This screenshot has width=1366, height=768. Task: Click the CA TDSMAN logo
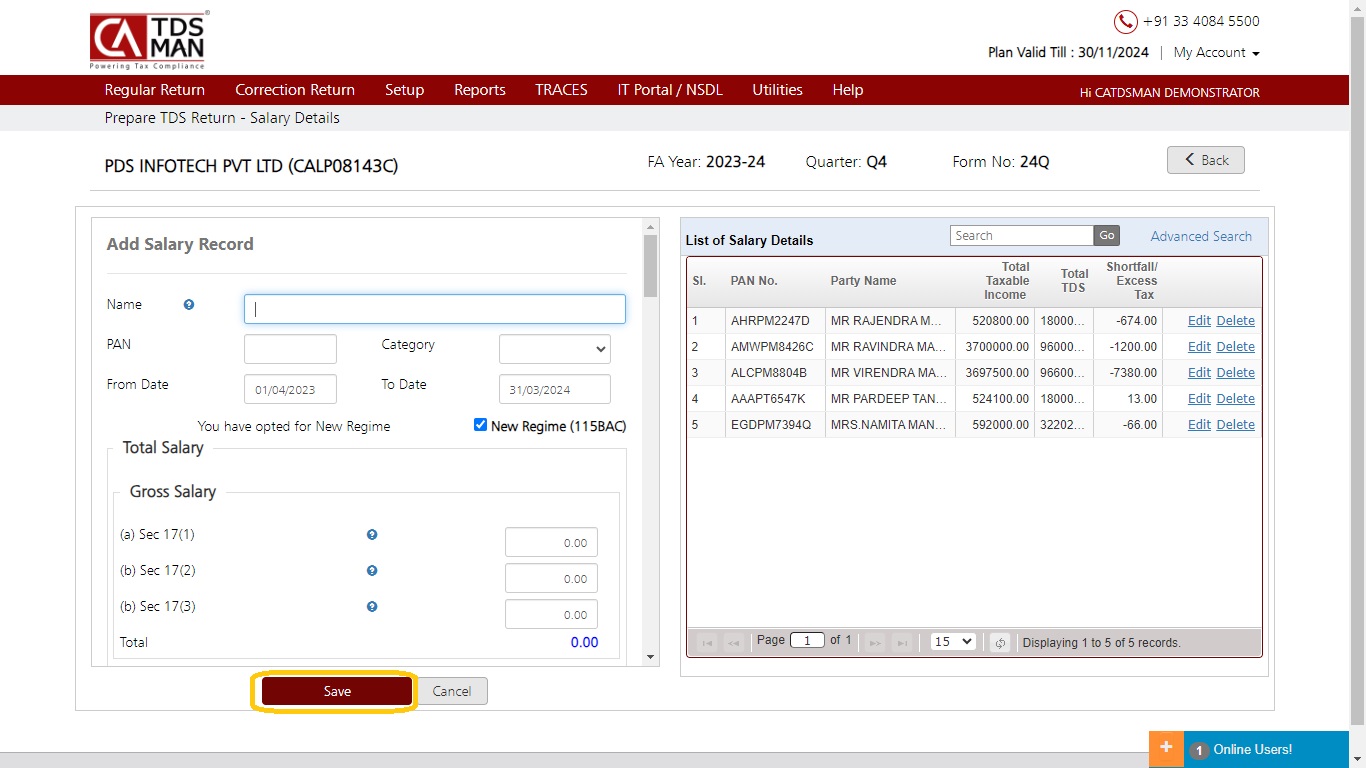[148, 41]
